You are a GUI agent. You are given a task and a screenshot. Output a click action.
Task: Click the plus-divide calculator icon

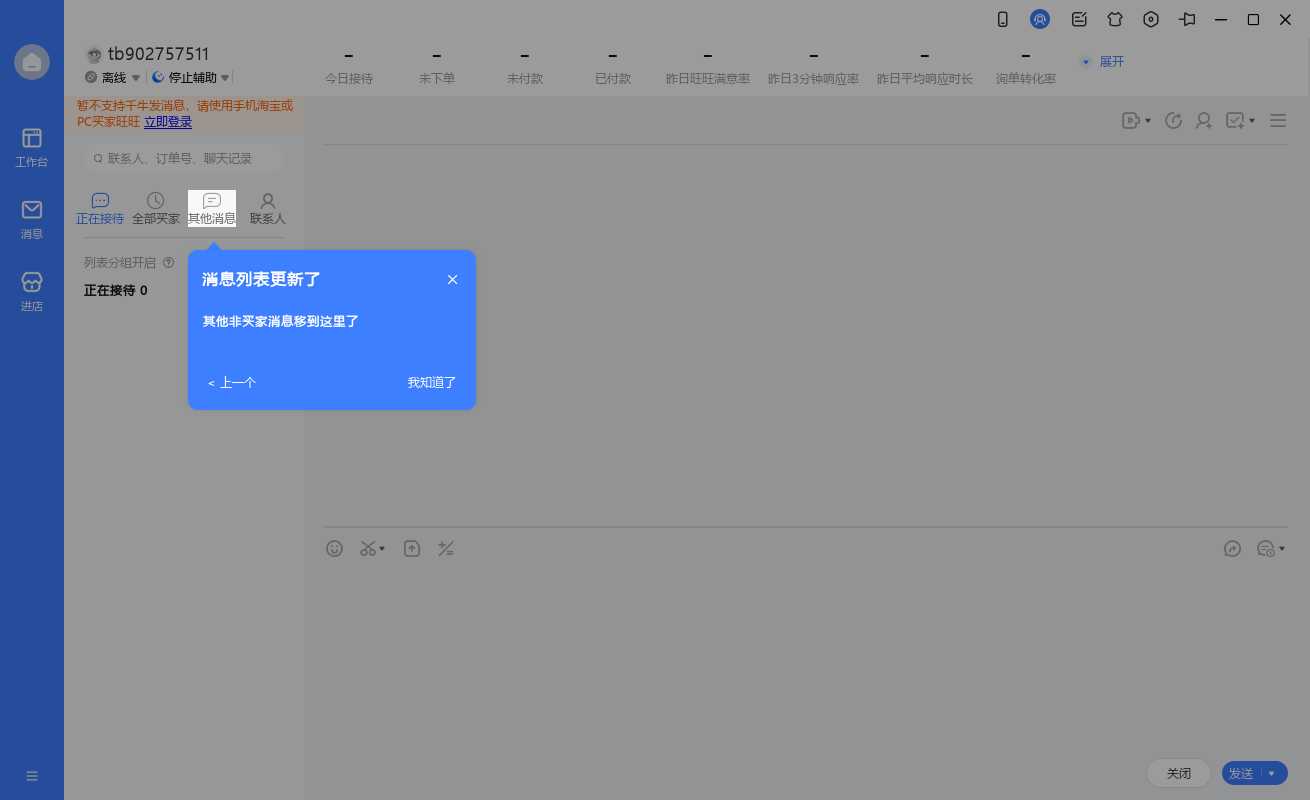tap(446, 548)
